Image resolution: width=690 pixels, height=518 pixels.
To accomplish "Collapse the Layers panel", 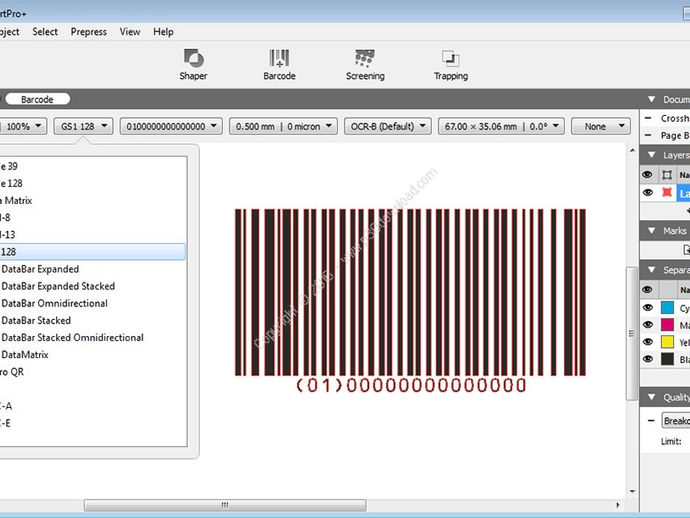I will 652,155.
